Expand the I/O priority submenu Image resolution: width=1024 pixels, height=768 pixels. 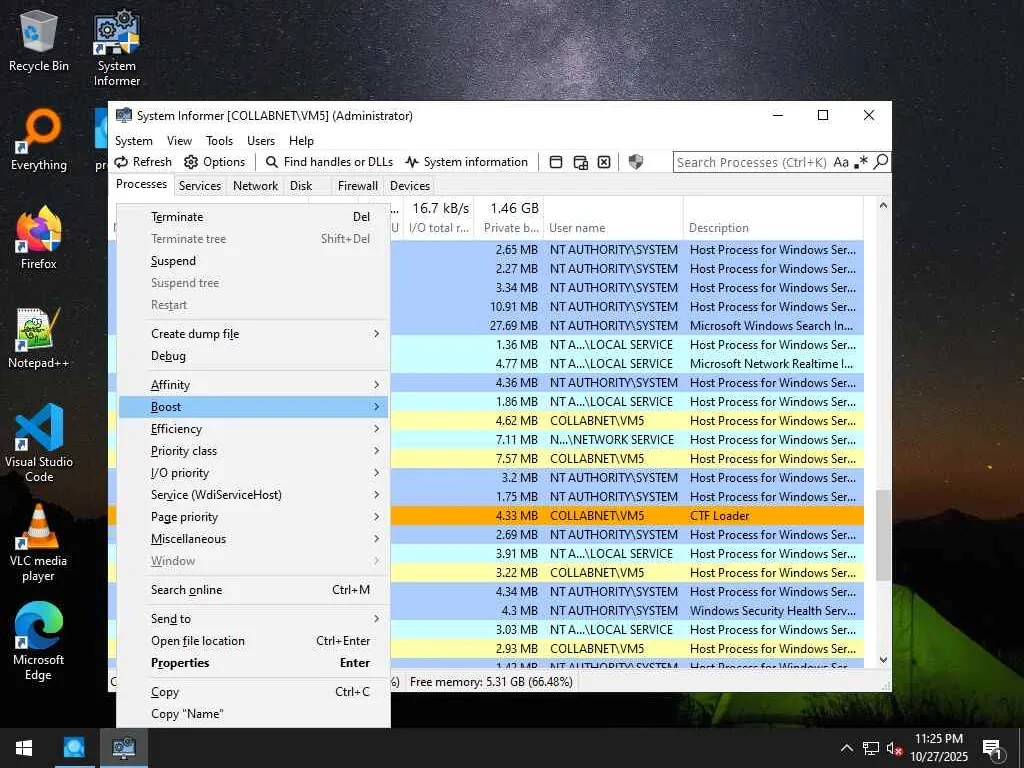253,473
